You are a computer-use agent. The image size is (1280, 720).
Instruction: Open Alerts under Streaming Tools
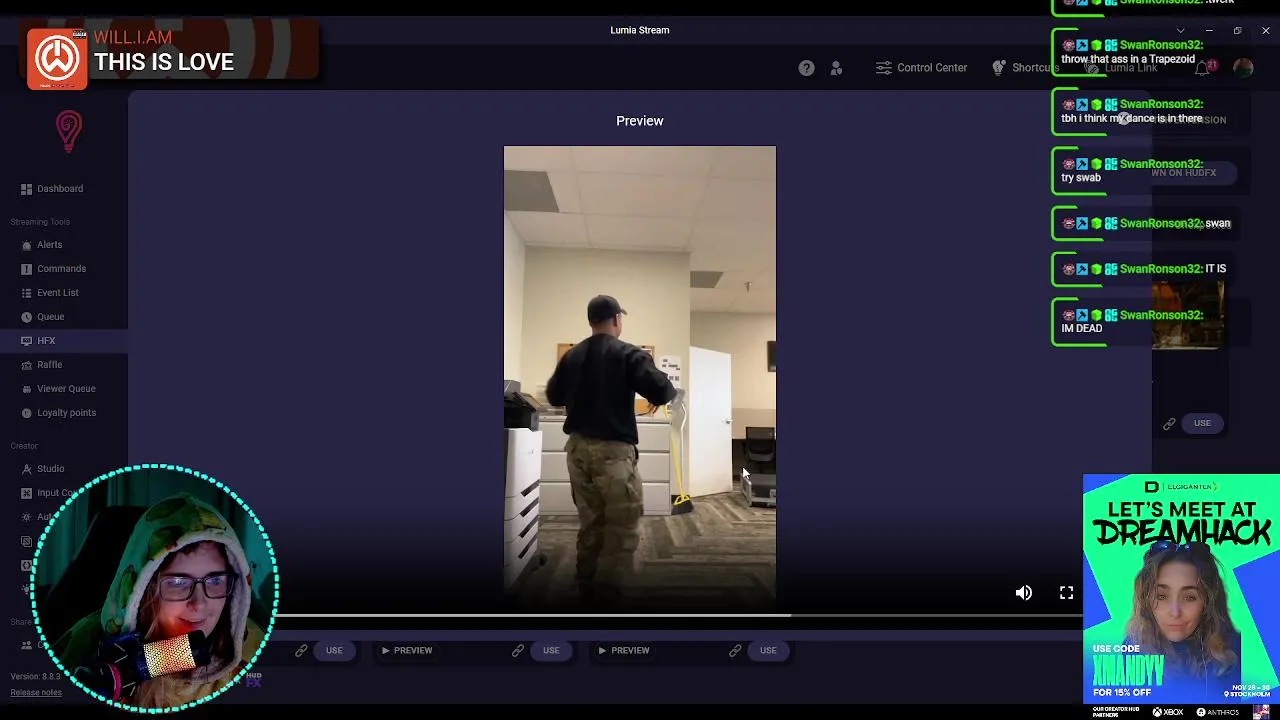point(49,244)
